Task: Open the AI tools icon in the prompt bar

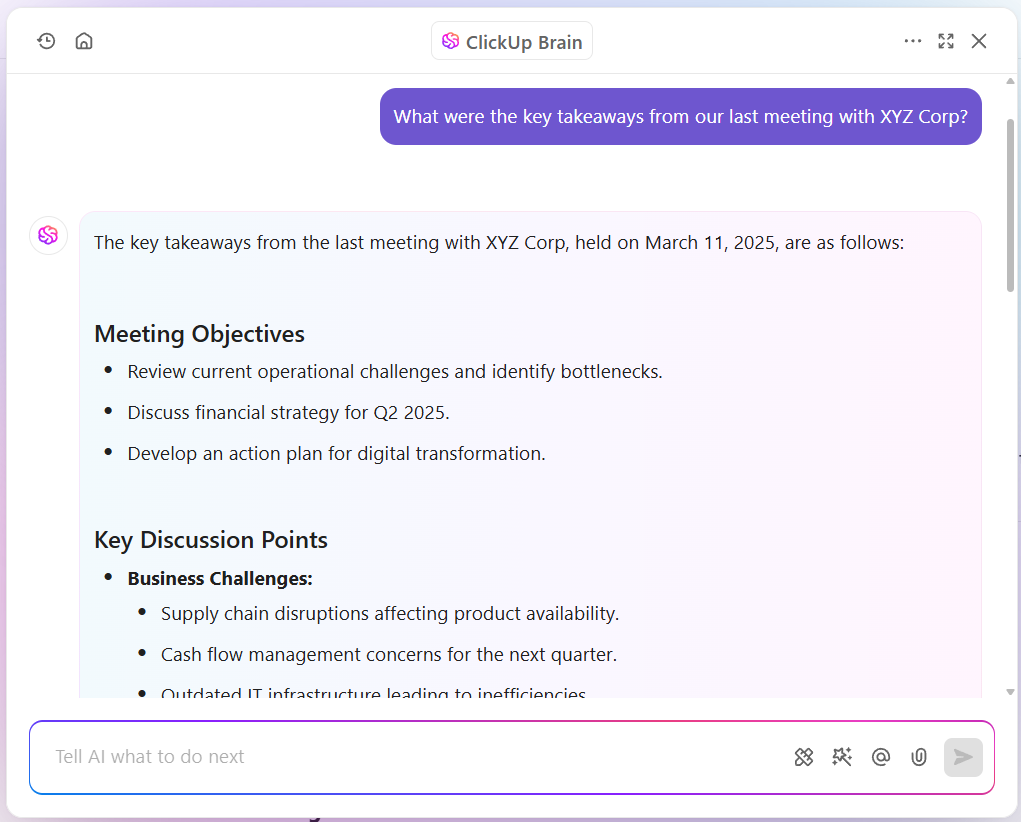Action: pyautogui.click(x=804, y=757)
